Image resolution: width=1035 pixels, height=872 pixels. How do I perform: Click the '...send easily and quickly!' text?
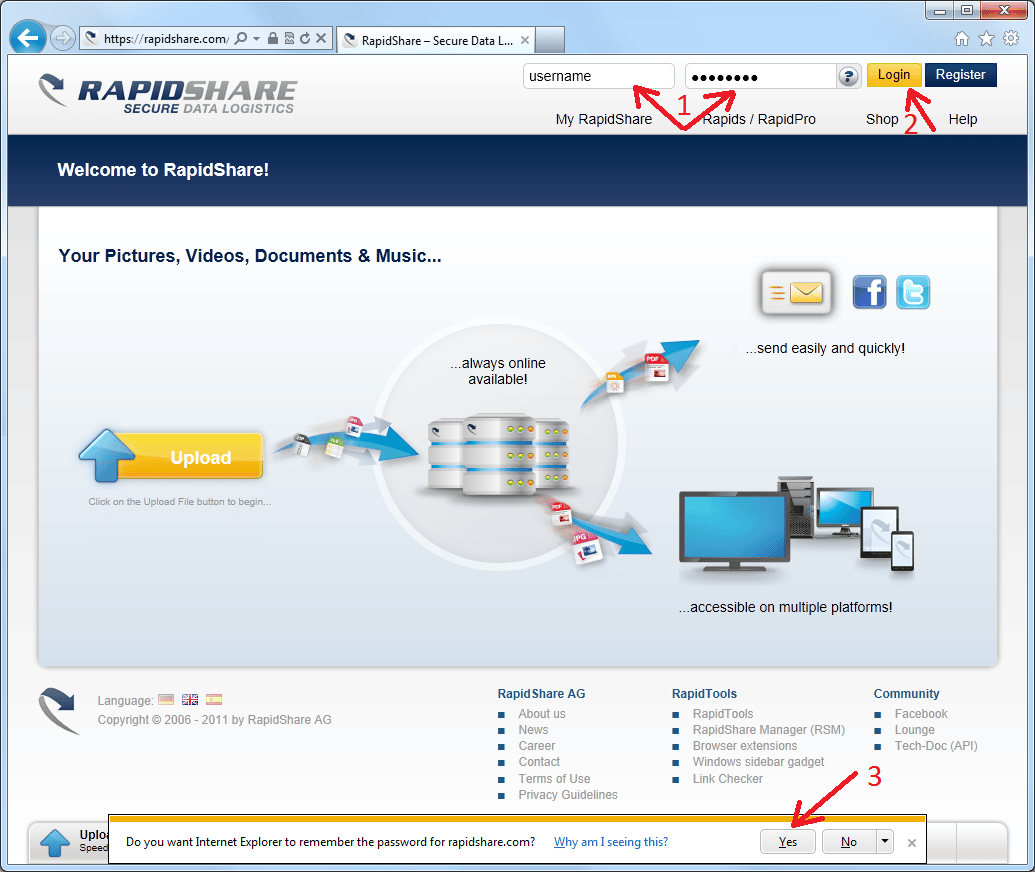click(x=825, y=348)
